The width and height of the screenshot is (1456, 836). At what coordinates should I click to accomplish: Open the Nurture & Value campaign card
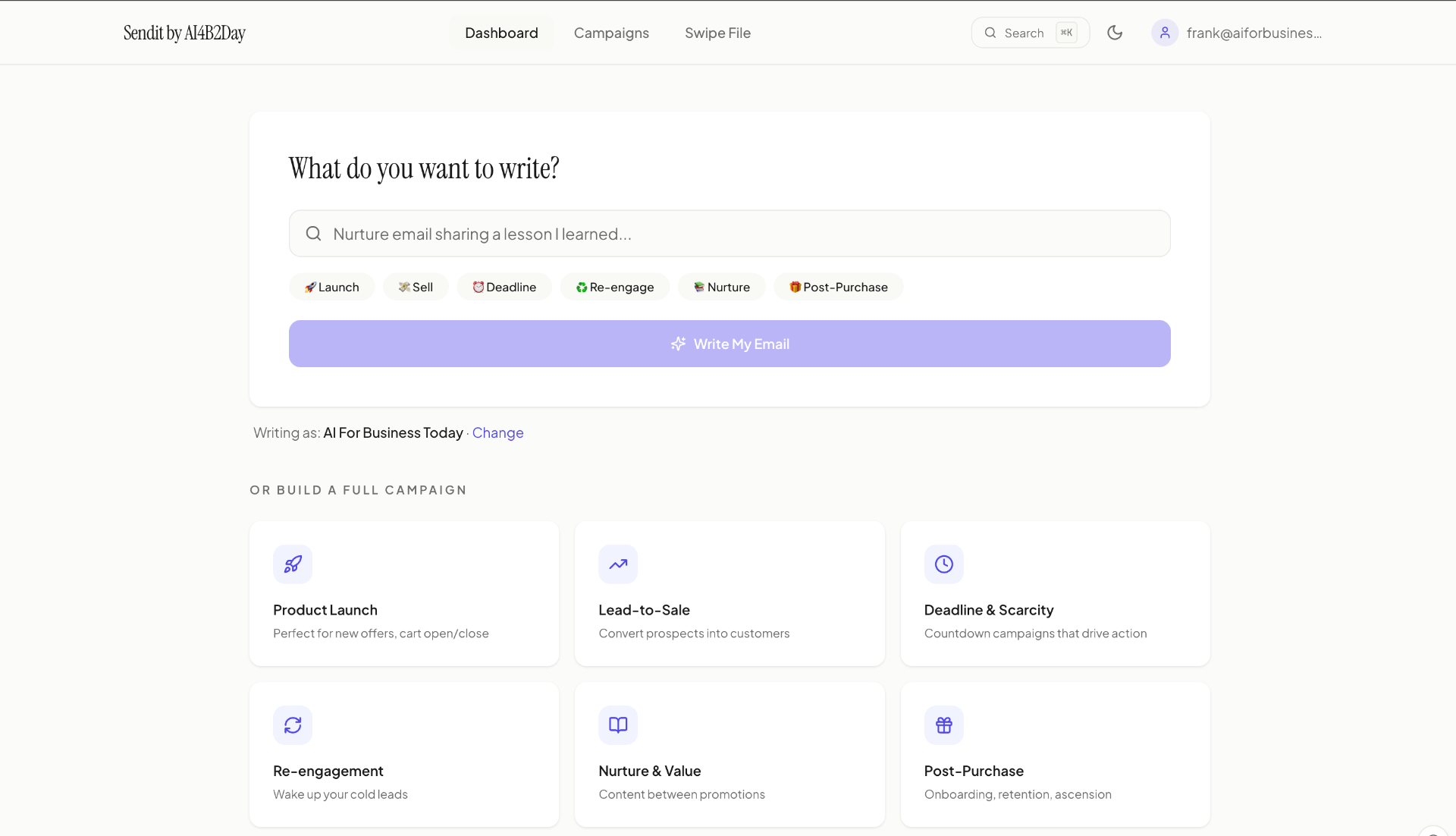click(x=730, y=754)
